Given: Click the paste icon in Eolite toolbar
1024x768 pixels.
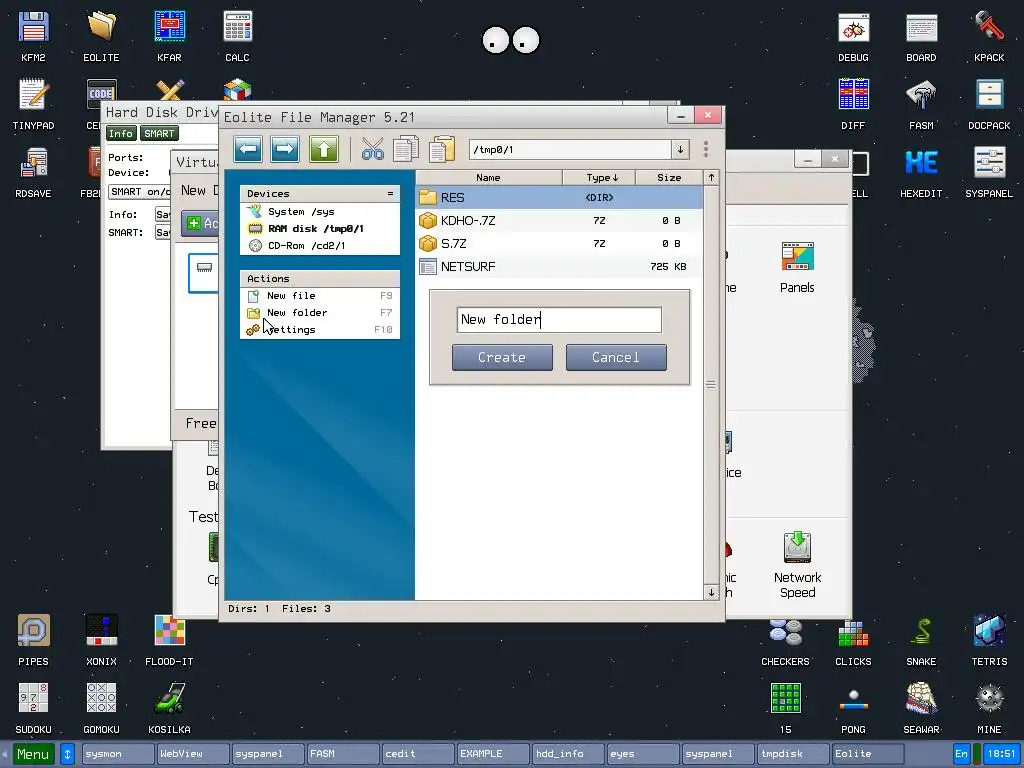Looking at the screenshot, I should tap(442, 150).
